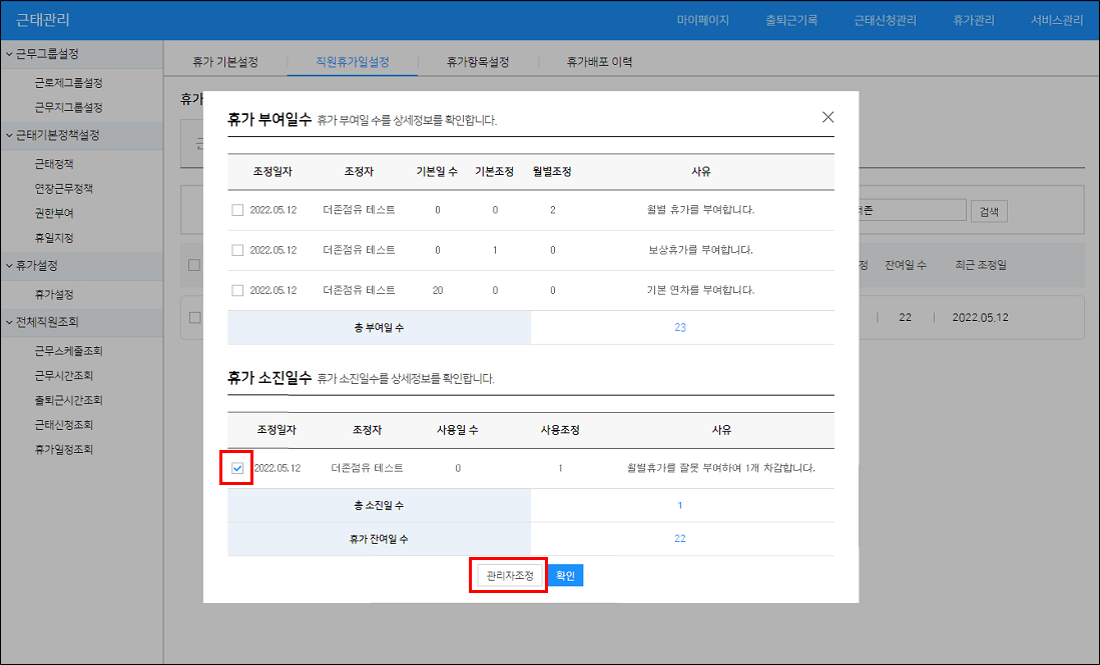Uncheck the 월별휴가 차감 row checkbox
This screenshot has height=665, width=1100.
point(237,468)
